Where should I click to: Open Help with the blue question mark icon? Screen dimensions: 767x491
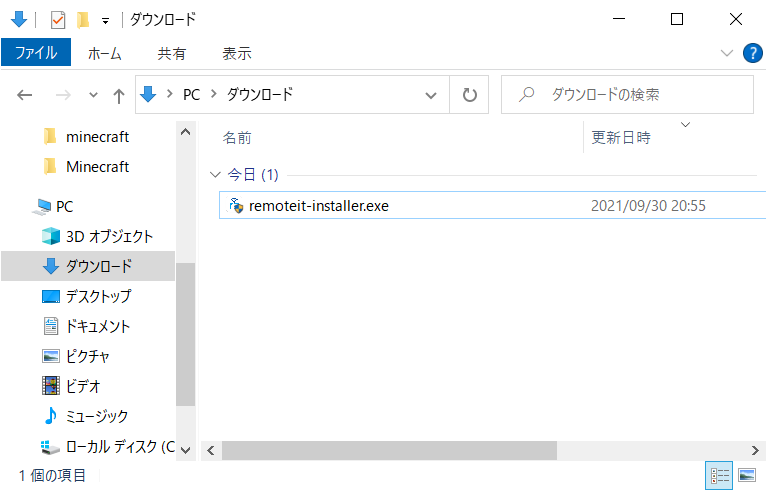[752, 53]
